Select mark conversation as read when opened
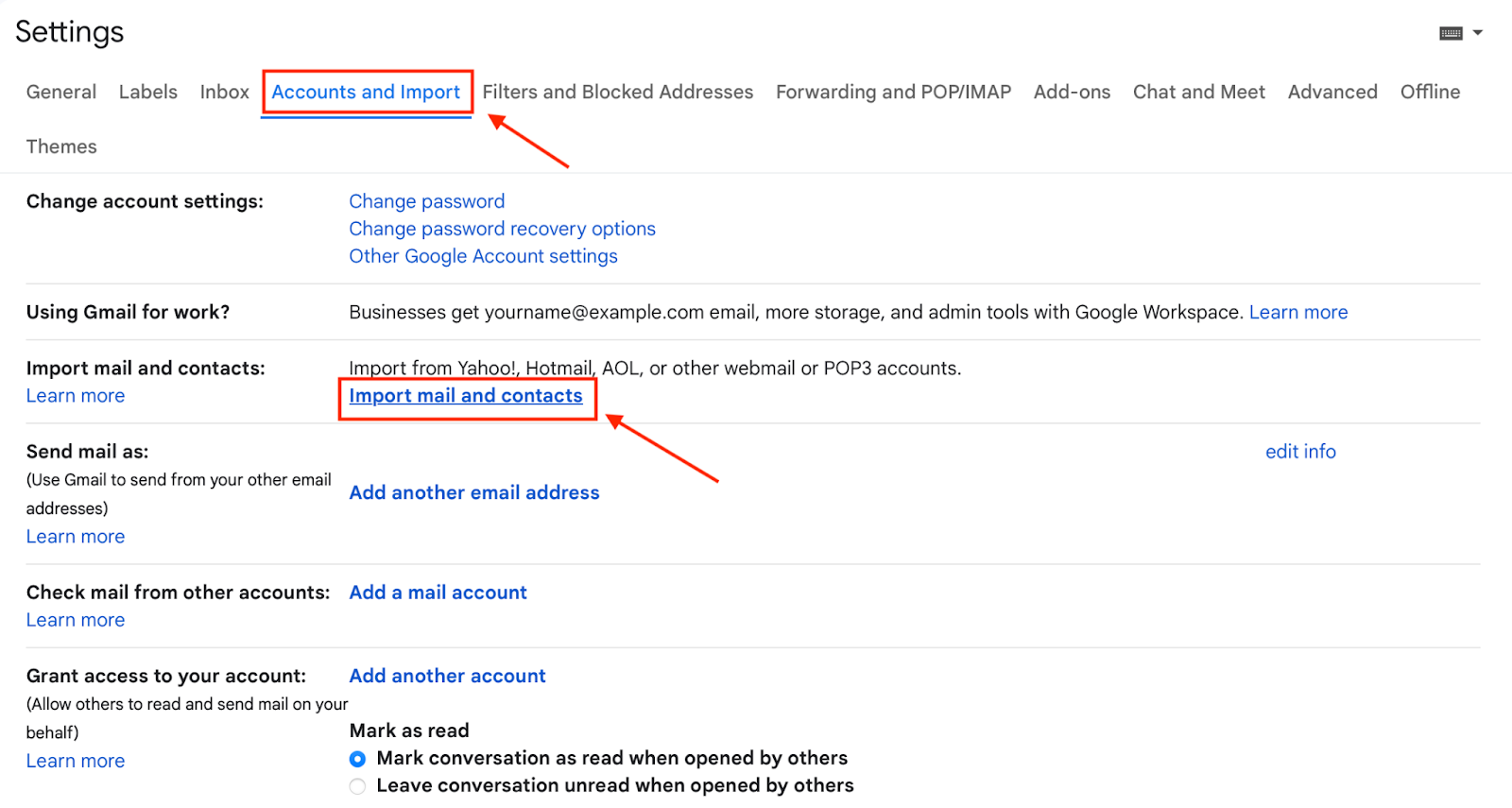This screenshot has height=808, width=1512. click(x=357, y=758)
